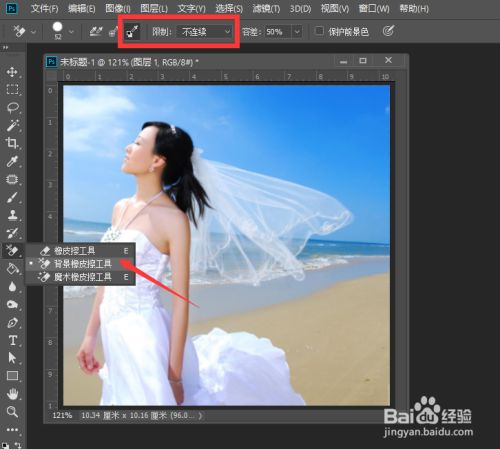Open the Edit Toolbar three-dots button
This screenshot has width=500, height=449.
pyautogui.click(x=12, y=430)
